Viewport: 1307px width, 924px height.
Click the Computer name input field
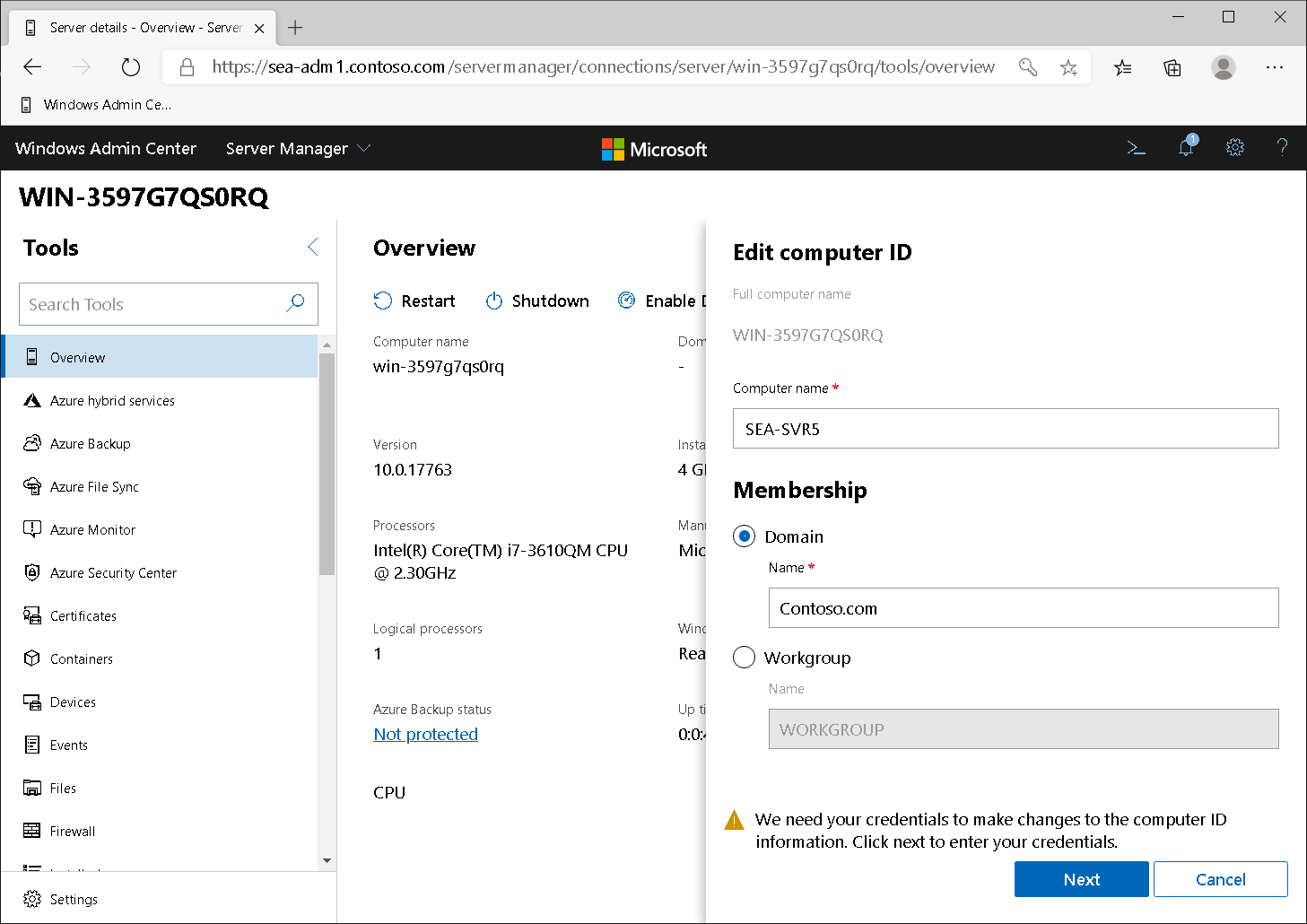click(x=1006, y=429)
